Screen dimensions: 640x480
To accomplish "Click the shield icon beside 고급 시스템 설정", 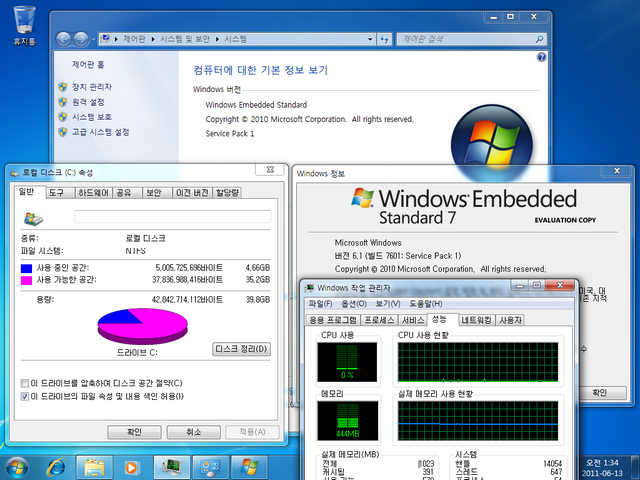I will (62, 132).
